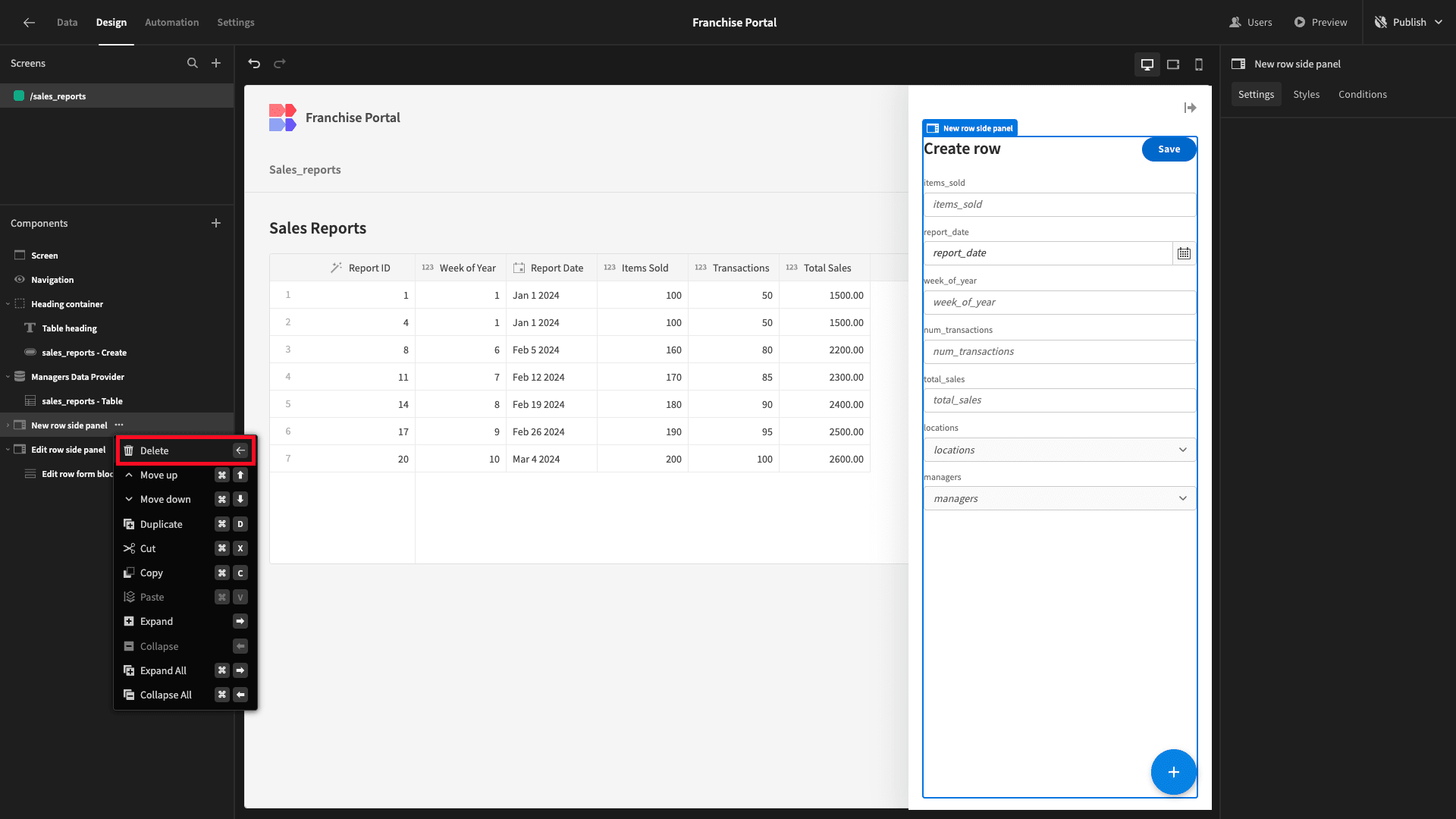Click the blue floating plus button
This screenshot has height=819, width=1456.
[x=1173, y=772]
